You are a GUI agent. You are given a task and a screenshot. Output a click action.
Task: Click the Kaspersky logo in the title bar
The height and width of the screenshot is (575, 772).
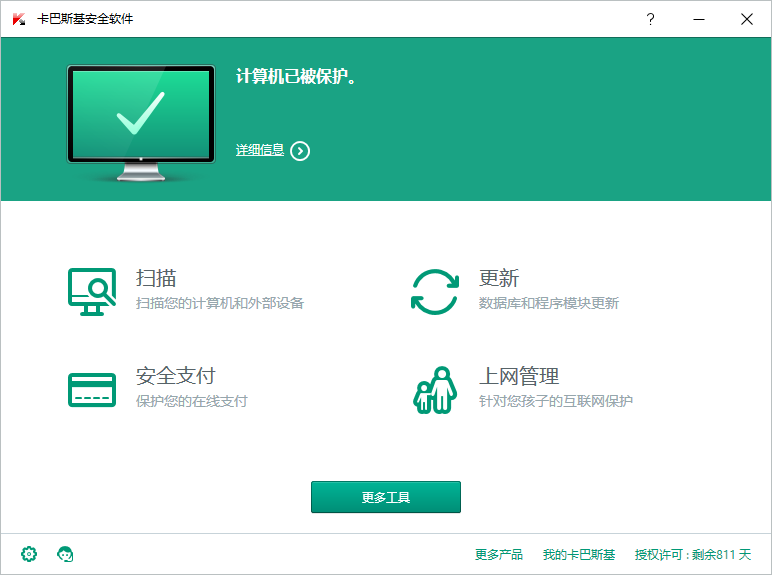19,19
